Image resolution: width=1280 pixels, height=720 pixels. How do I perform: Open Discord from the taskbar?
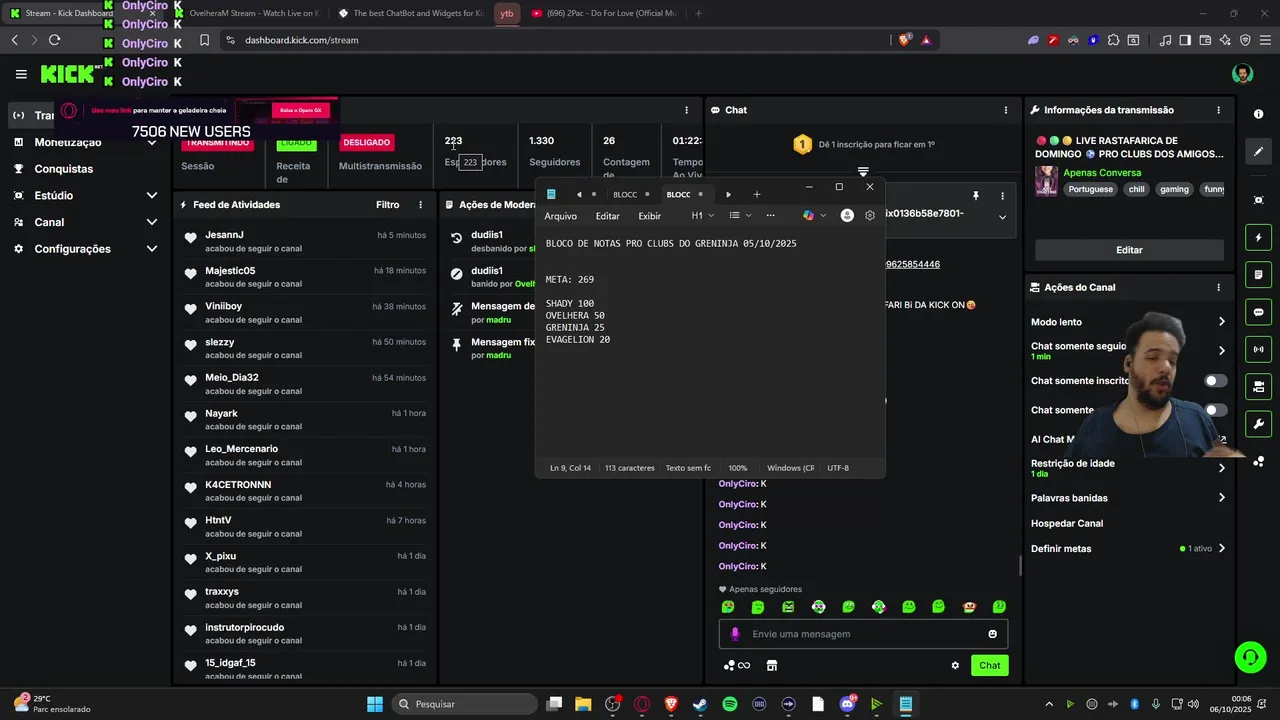(848, 704)
